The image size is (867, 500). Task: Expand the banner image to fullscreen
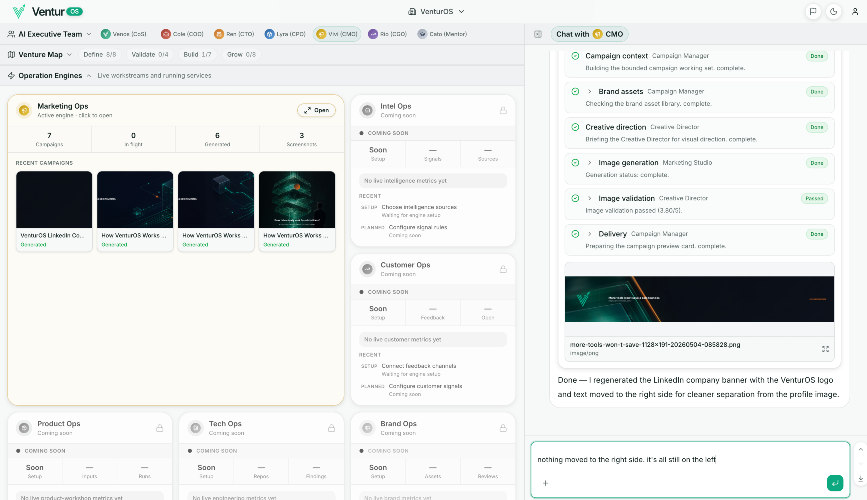coord(825,348)
